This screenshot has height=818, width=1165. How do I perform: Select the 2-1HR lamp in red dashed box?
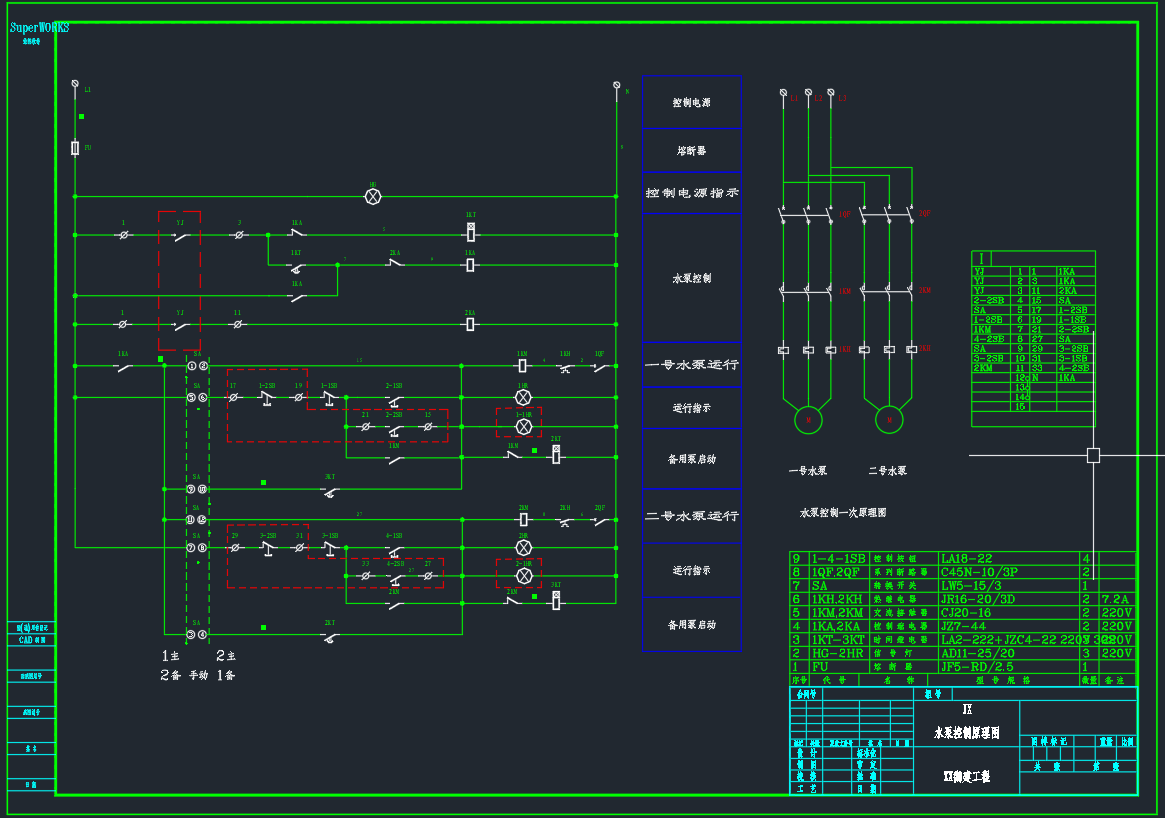click(522, 576)
